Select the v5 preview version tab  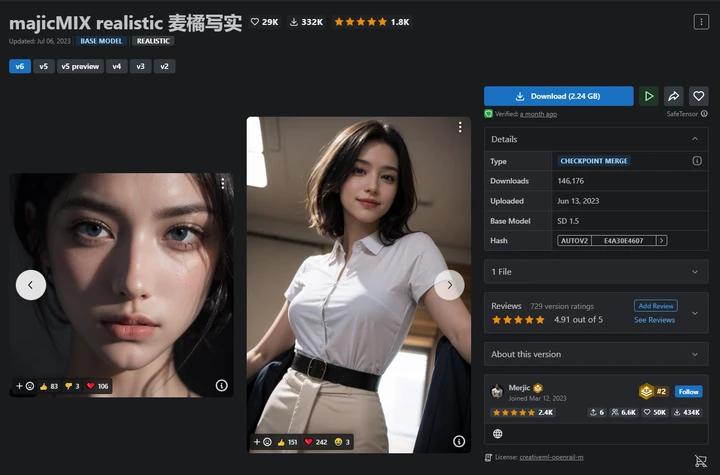coord(80,66)
